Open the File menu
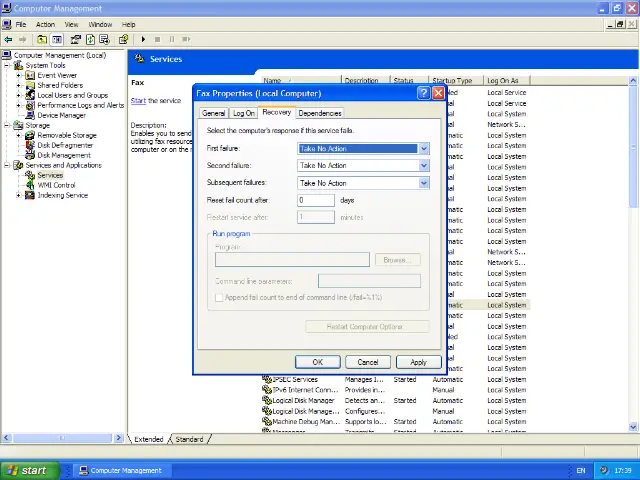Image resolution: width=640 pixels, height=480 pixels. (21, 24)
